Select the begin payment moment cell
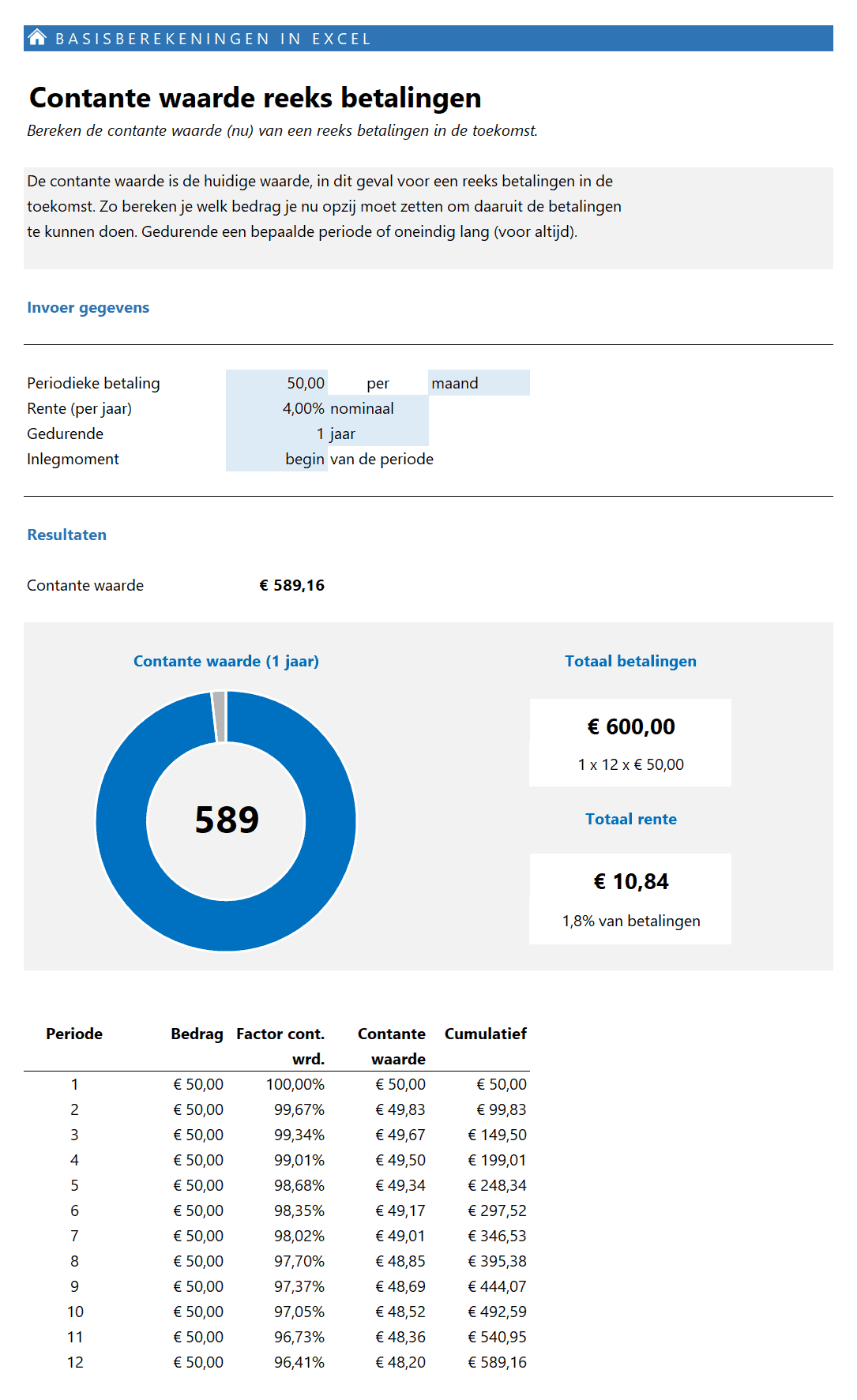Viewport: 857px width, 1400px height. [x=277, y=459]
